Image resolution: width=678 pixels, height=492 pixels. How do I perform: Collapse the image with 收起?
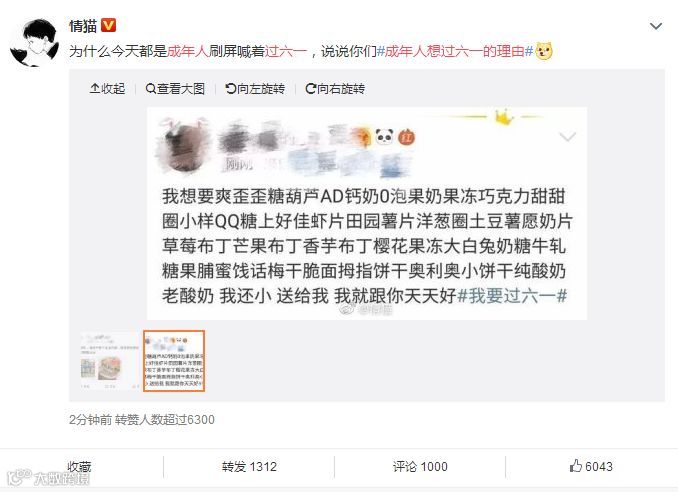107,89
